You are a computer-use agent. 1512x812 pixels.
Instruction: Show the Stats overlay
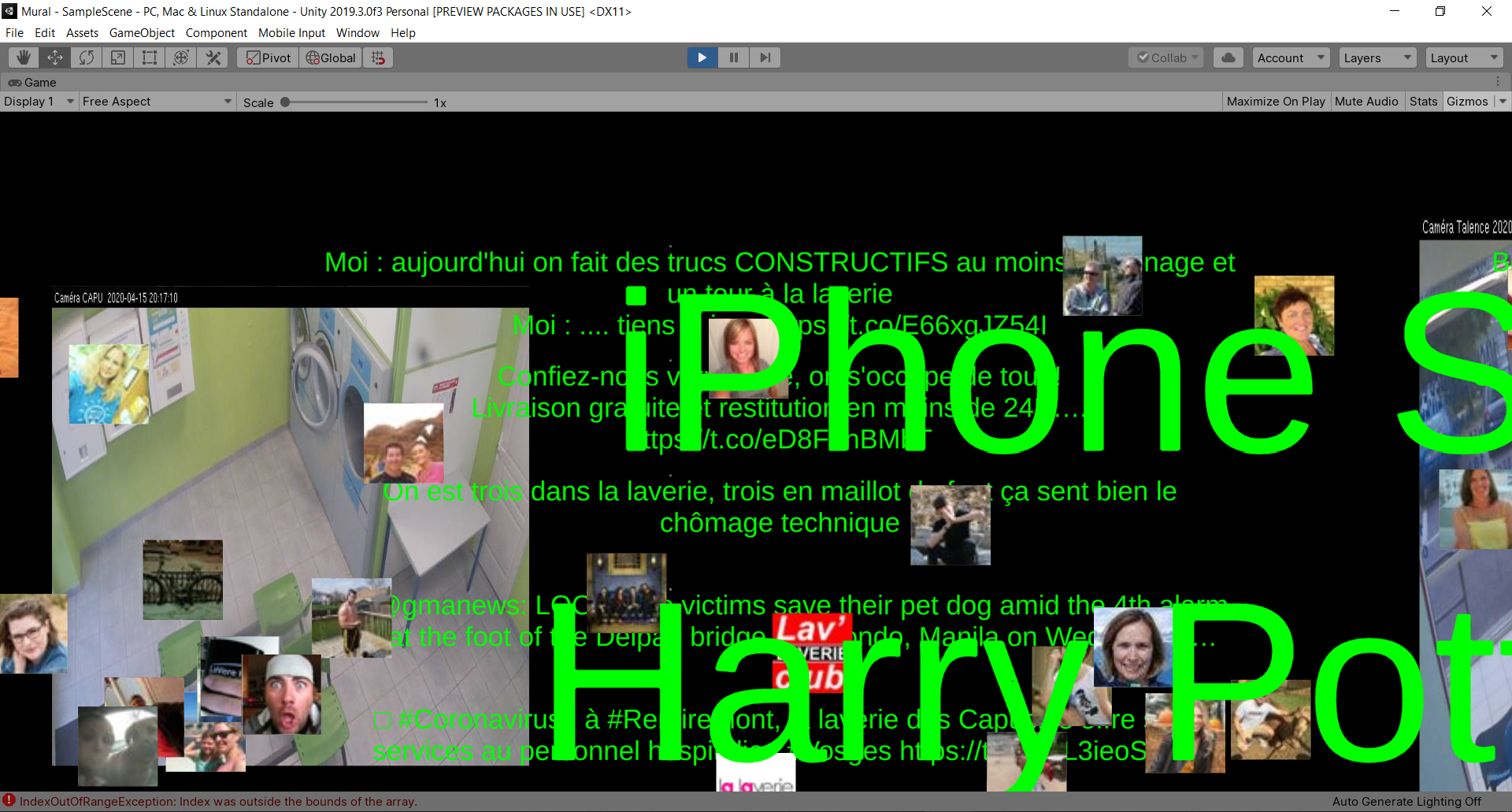1423,102
